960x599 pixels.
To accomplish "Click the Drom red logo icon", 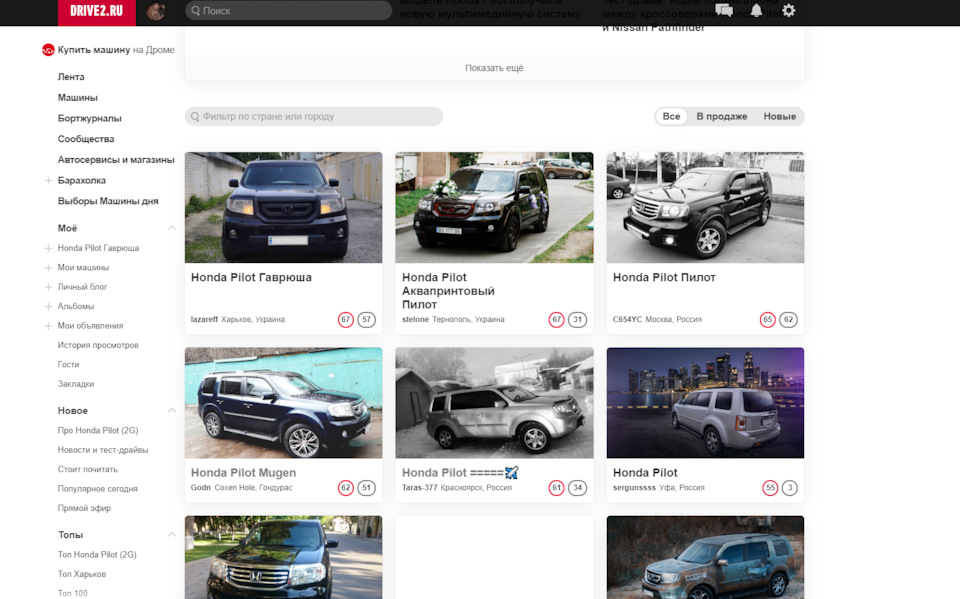I will coord(48,50).
